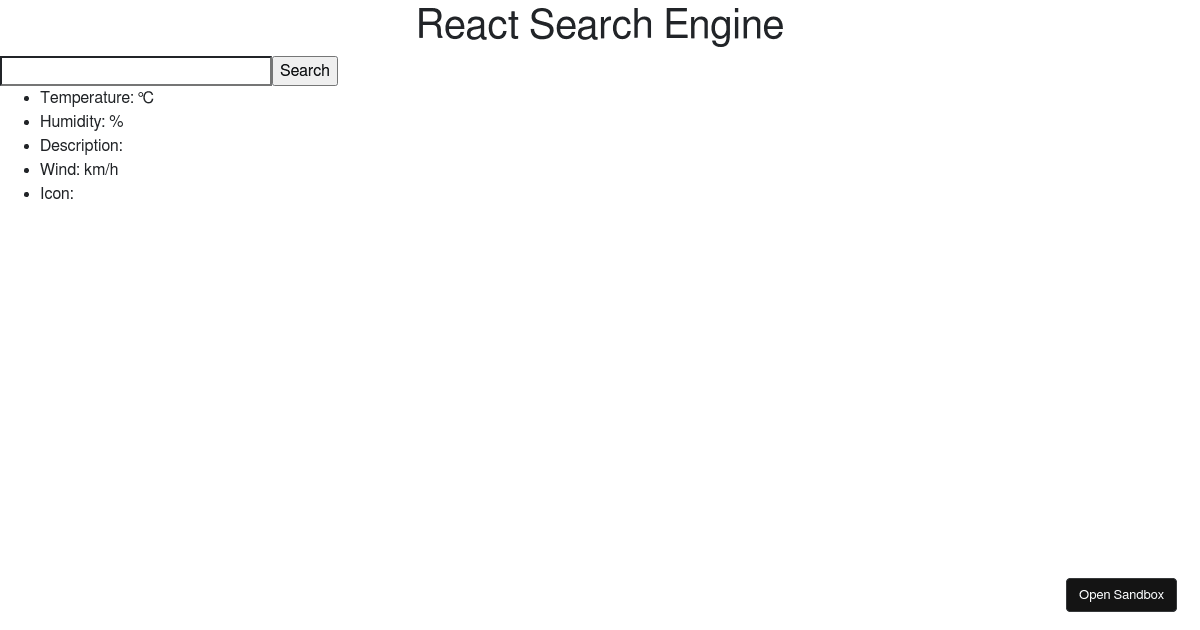This screenshot has width=1200, height=630.
Task: Click the Open Sandbox button
Action: (1121, 594)
